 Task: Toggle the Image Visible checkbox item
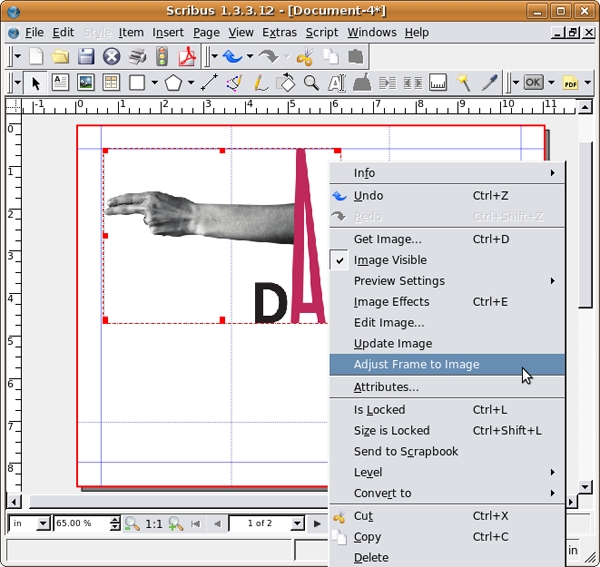[x=390, y=260]
